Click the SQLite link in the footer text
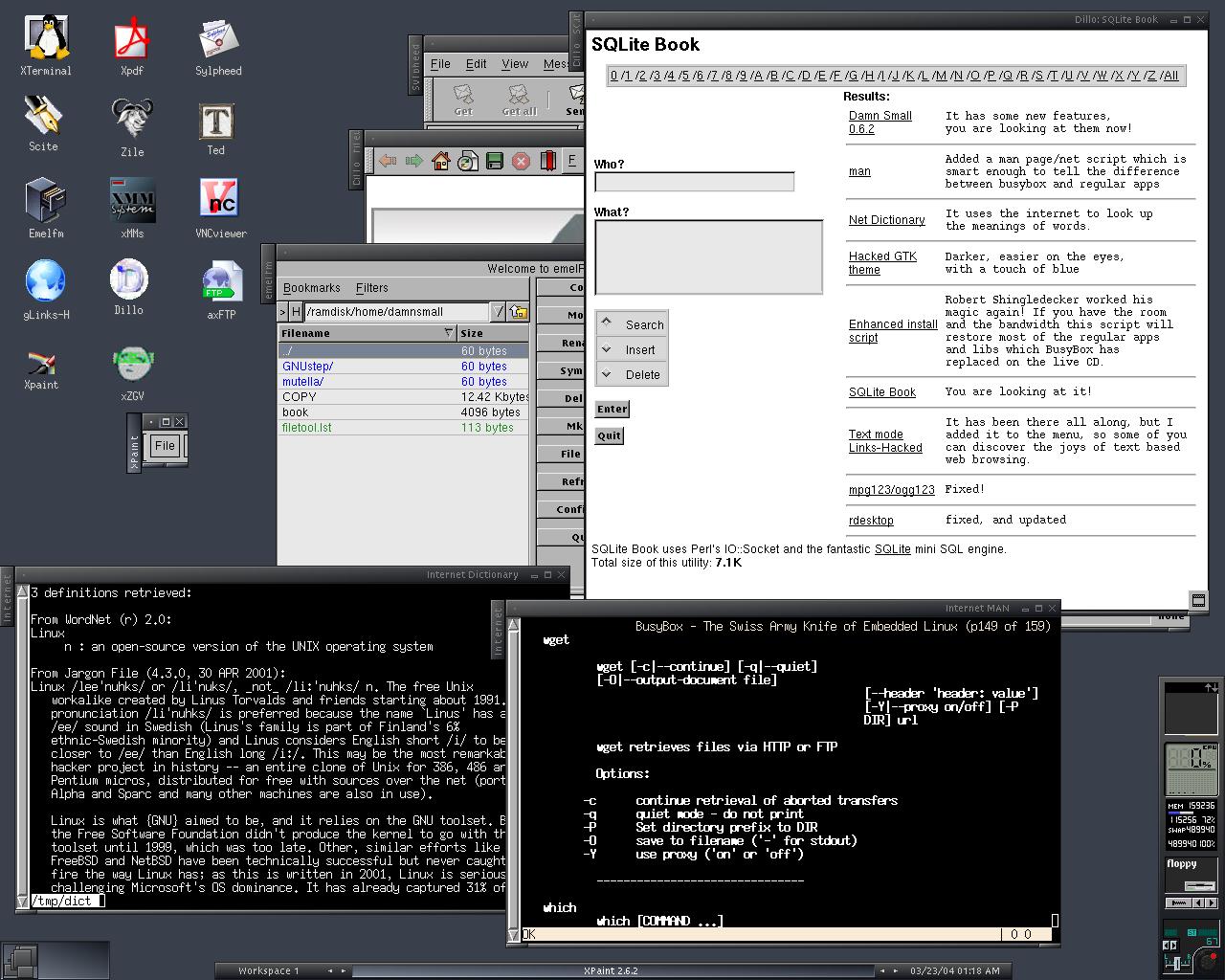The image size is (1225, 980). (x=893, y=549)
